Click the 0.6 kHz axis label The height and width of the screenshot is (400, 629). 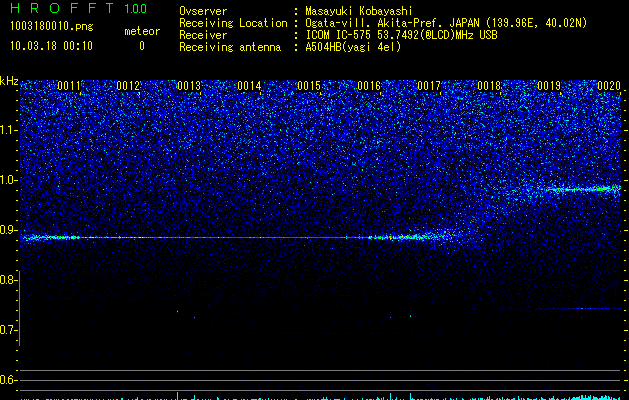pos(8,380)
